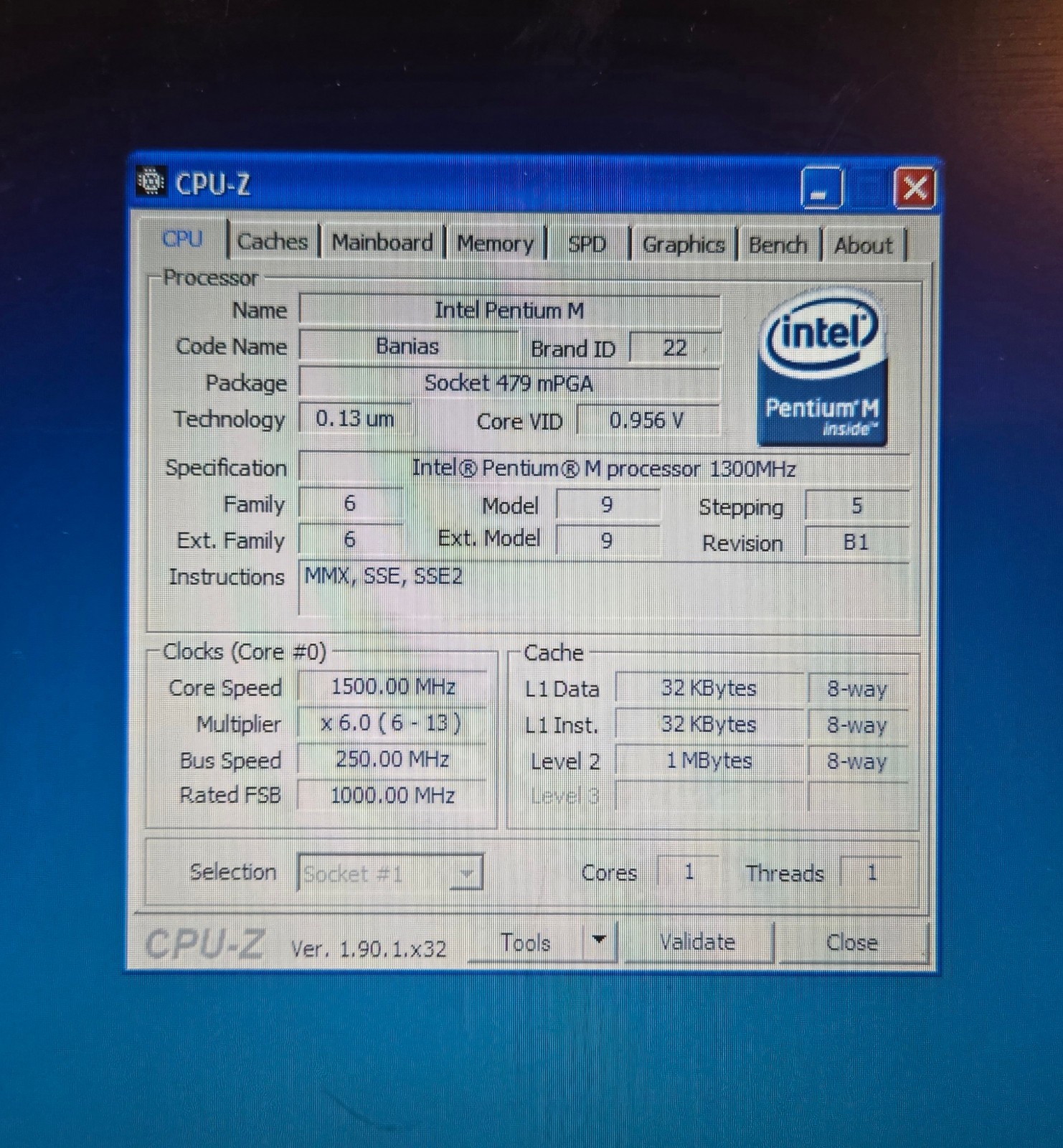This screenshot has width=1063, height=1148.
Task: Click the Cache group label
Action: click(x=553, y=652)
